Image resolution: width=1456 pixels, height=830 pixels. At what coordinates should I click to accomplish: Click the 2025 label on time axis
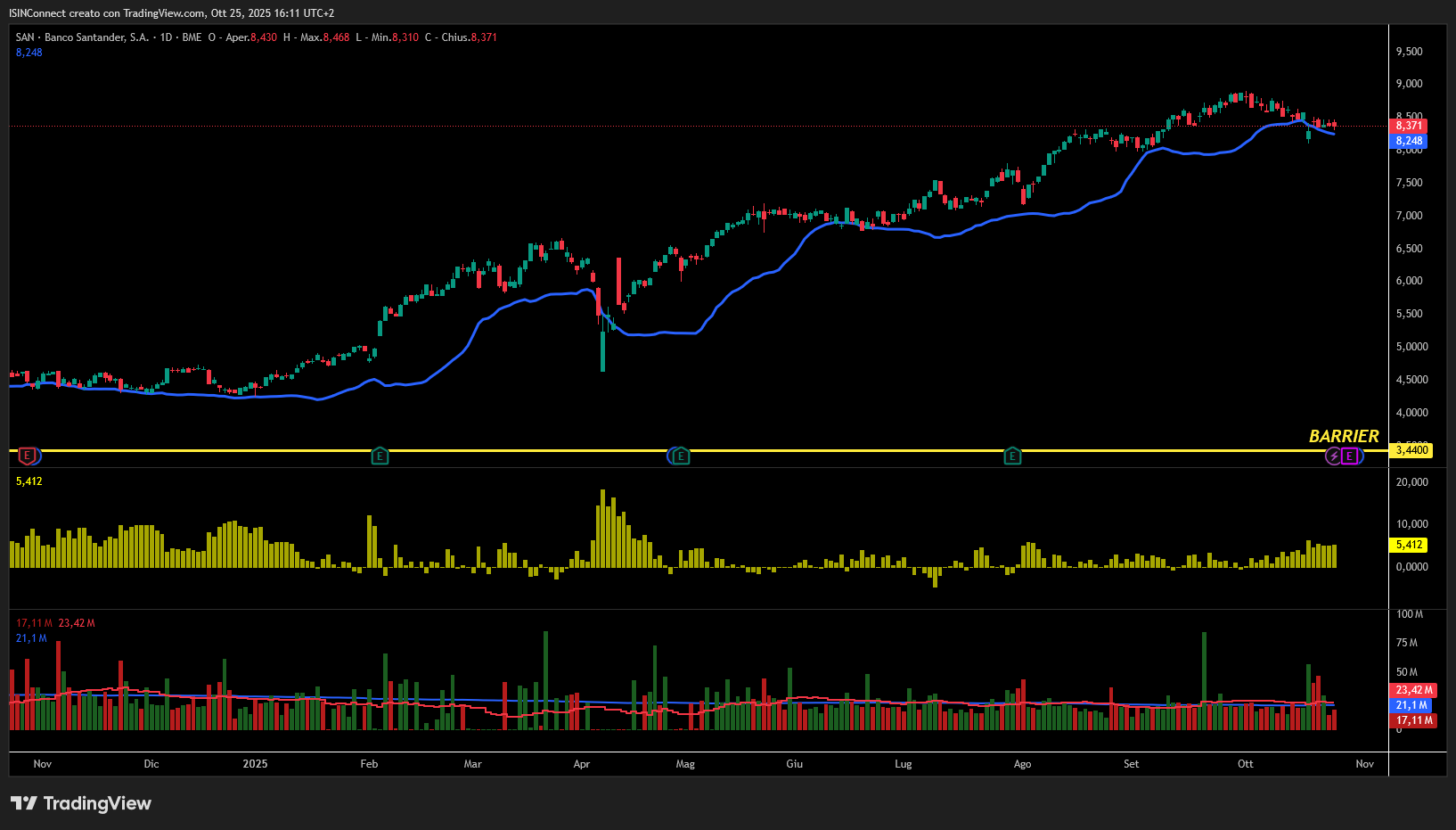[x=255, y=764]
